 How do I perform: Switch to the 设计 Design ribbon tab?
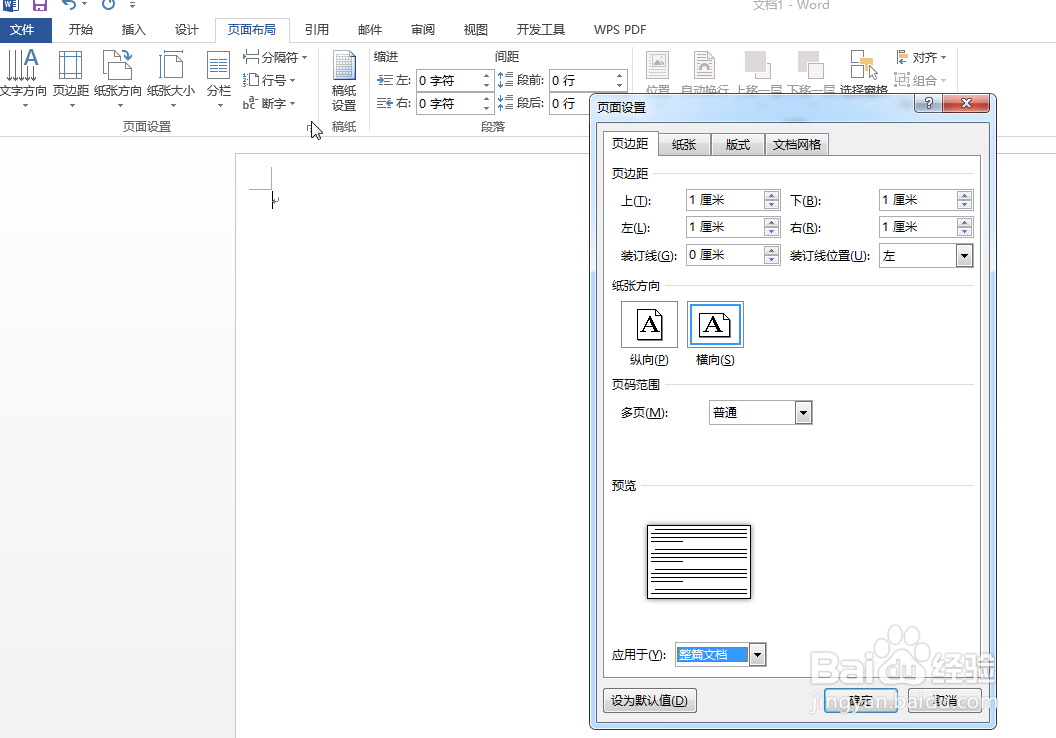click(x=187, y=30)
